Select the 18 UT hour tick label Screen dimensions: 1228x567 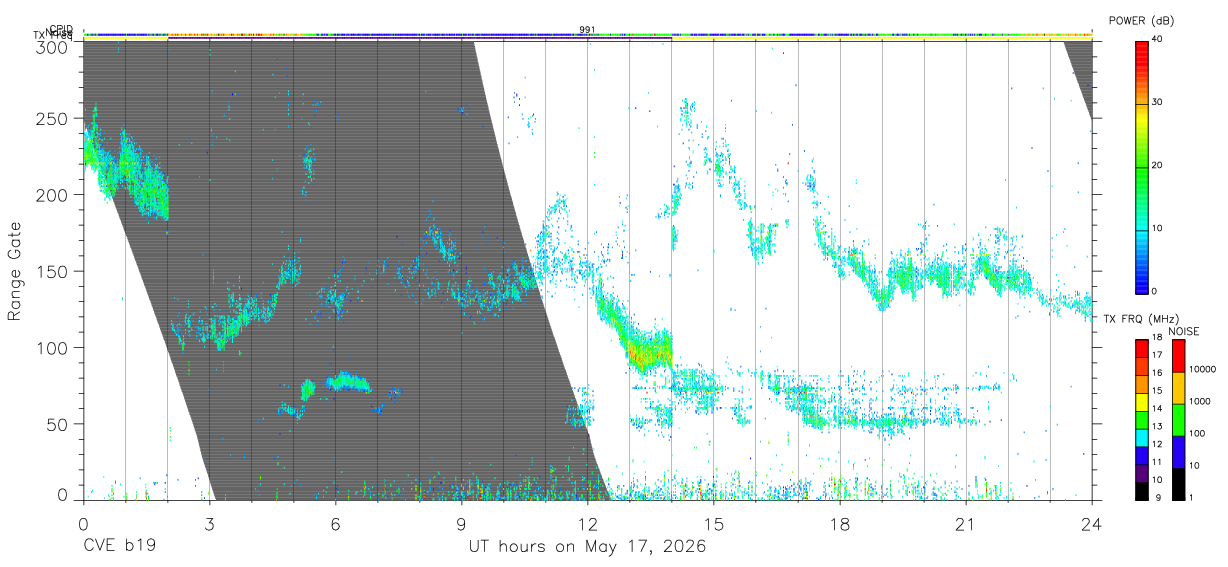pos(839,524)
